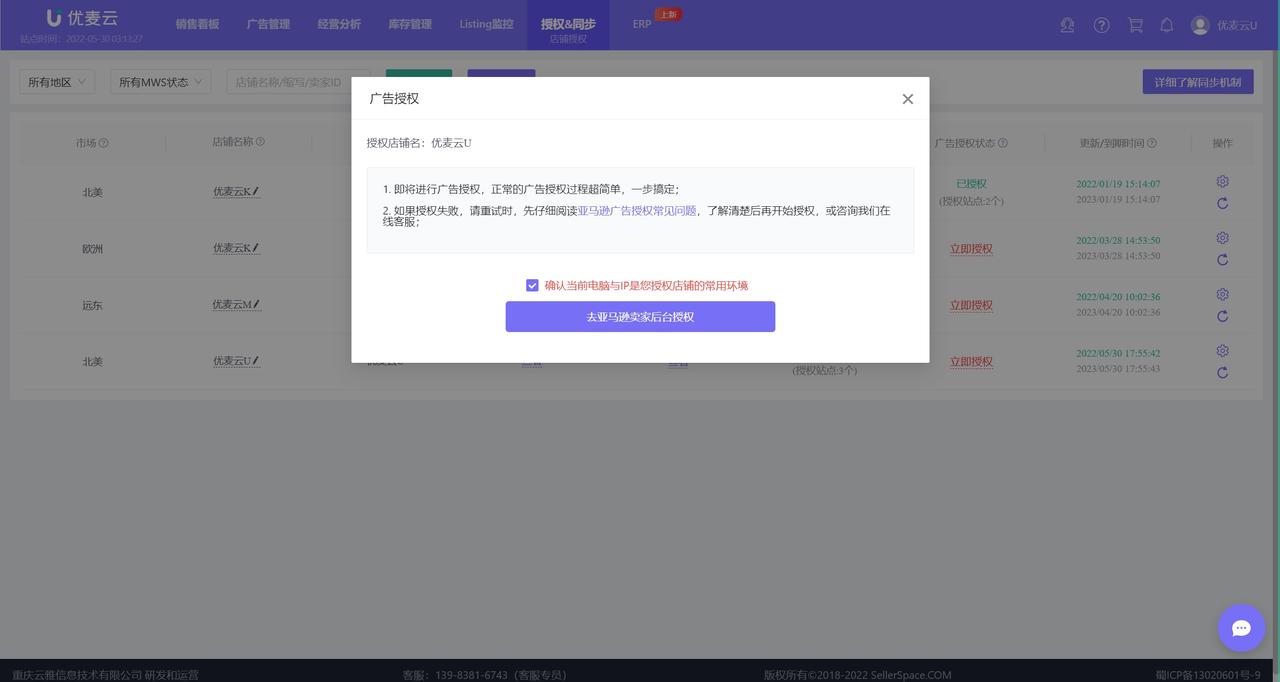Open the Listing监控 menu

tap(486, 23)
